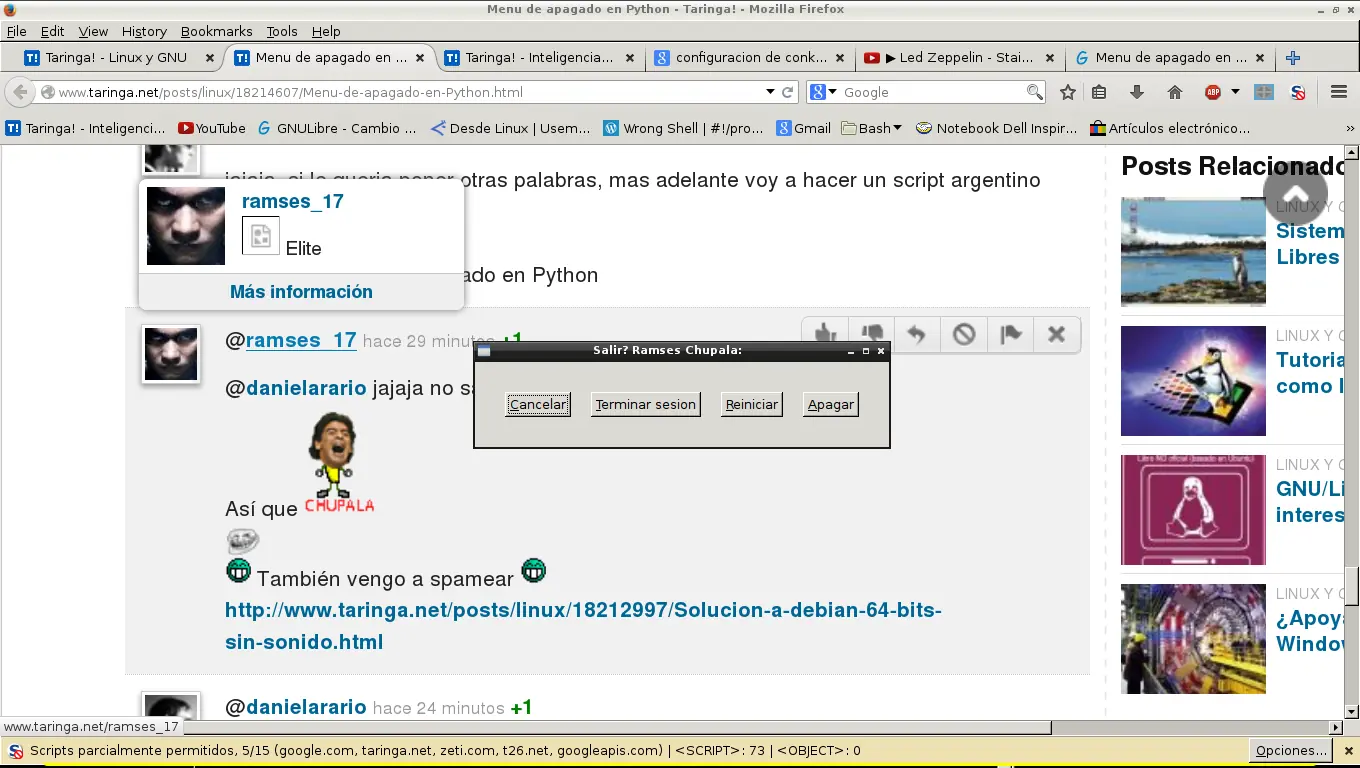This screenshot has height=768, width=1360.
Task: Go back with browser back arrow
Action: coord(19,92)
